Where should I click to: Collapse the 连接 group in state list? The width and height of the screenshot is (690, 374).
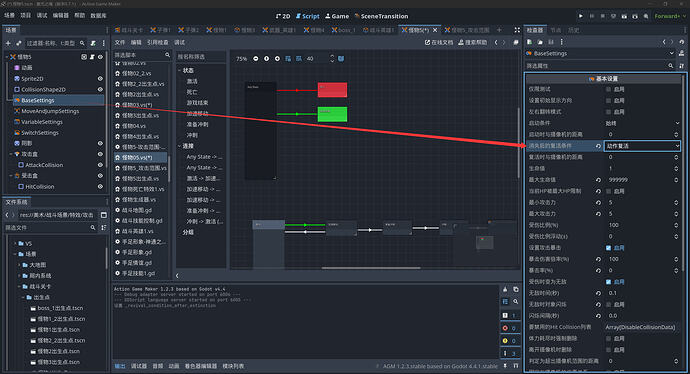click(180, 146)
